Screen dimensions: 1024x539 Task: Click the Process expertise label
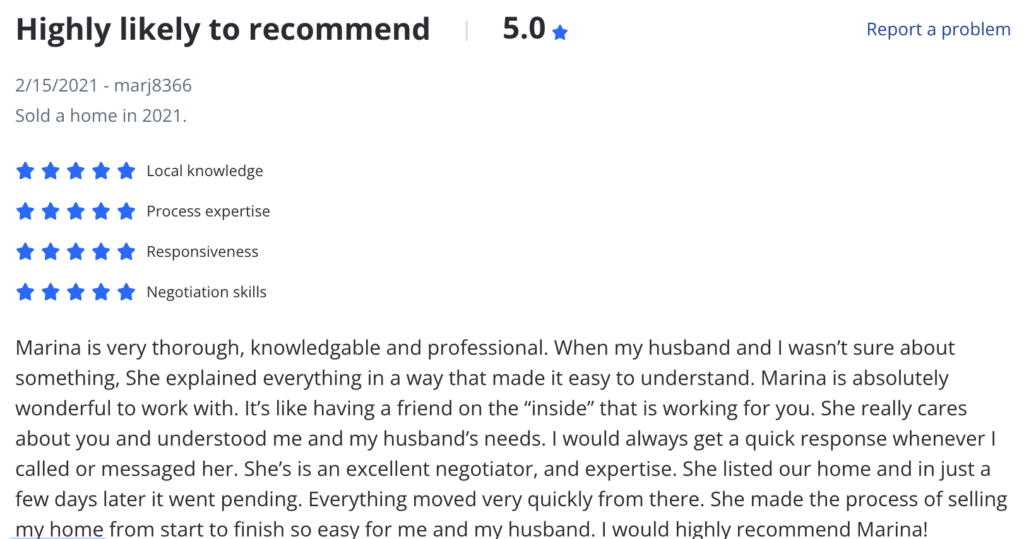(x=208, y=212)
